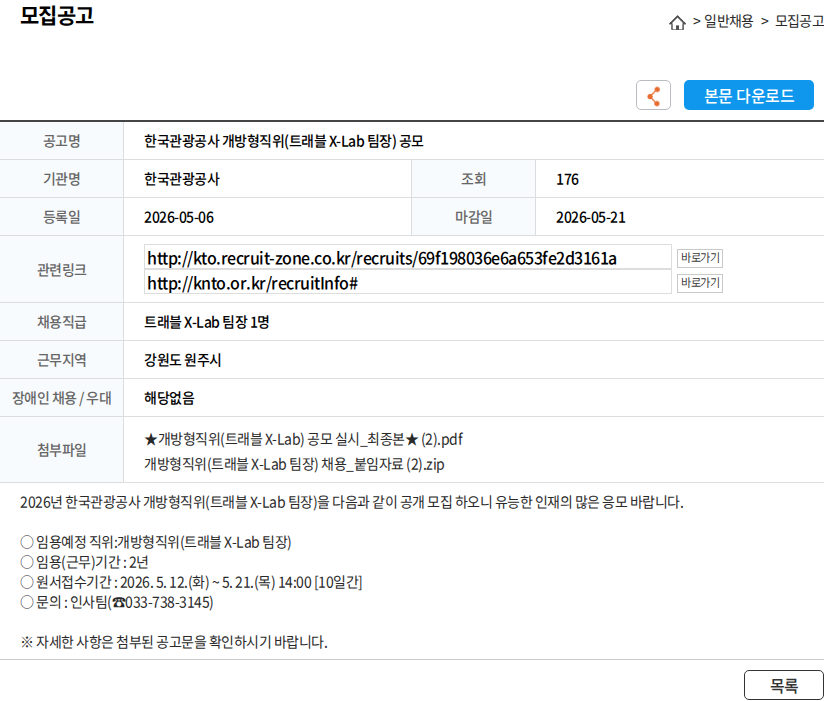Click the 장애인 채용 / 우대 label

pos(61,398)
